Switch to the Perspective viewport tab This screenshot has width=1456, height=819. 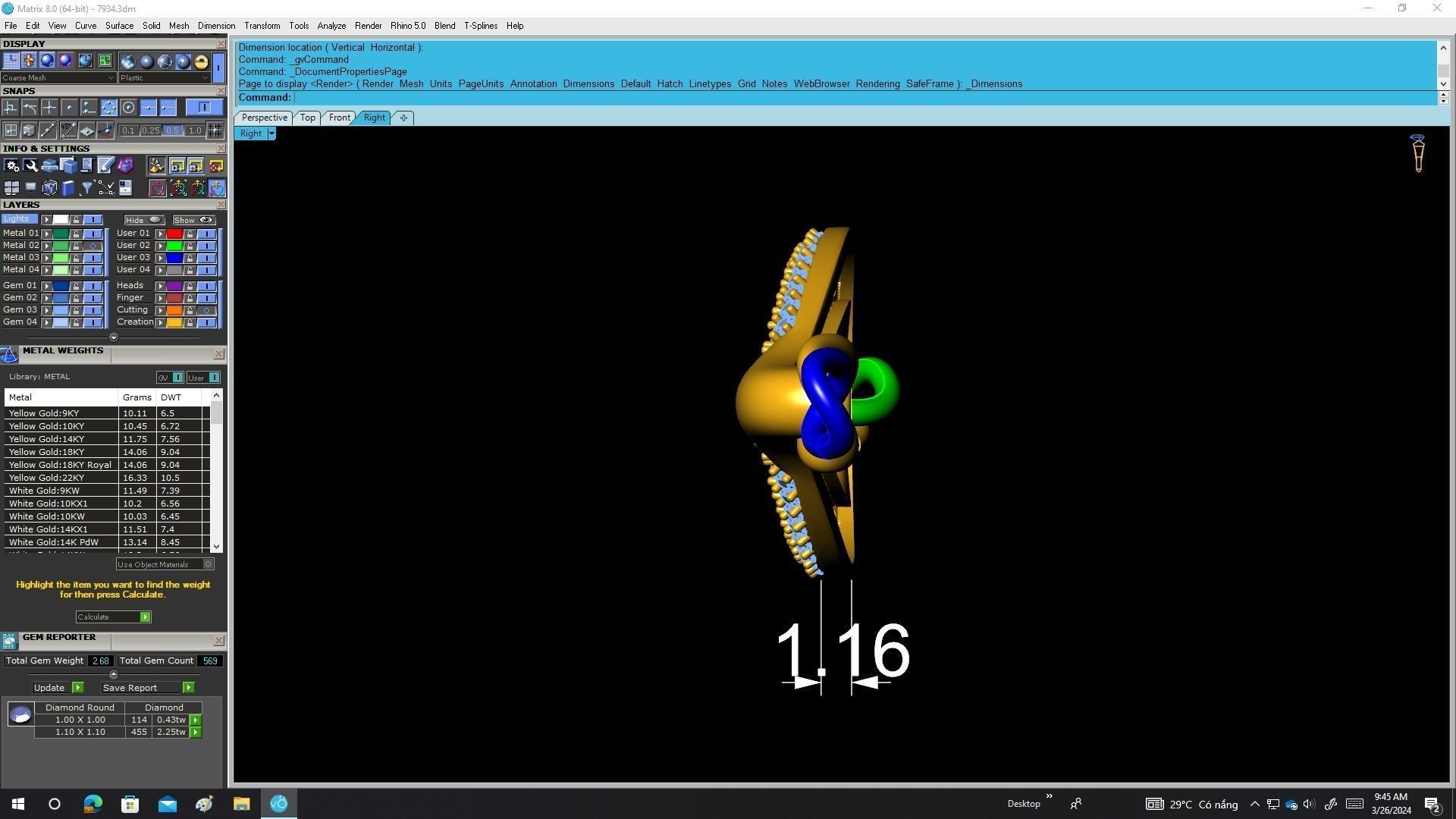pos(264,118)
